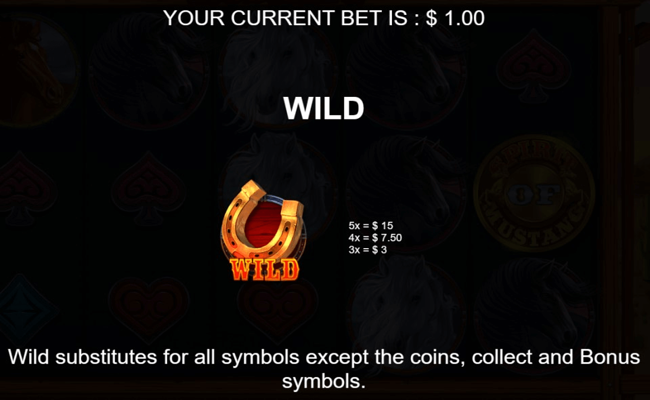The width and height of the screenshot is (650, 400).
Task: Click the dimmed blue diamond symbol
Action: [25, 310]
